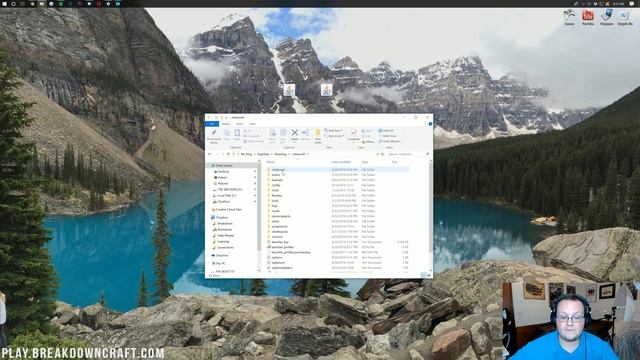Select the resourcepacks folder in the file list
This screenshot has width=640, height=360.
pyautogui.click(x=281, y=216)
